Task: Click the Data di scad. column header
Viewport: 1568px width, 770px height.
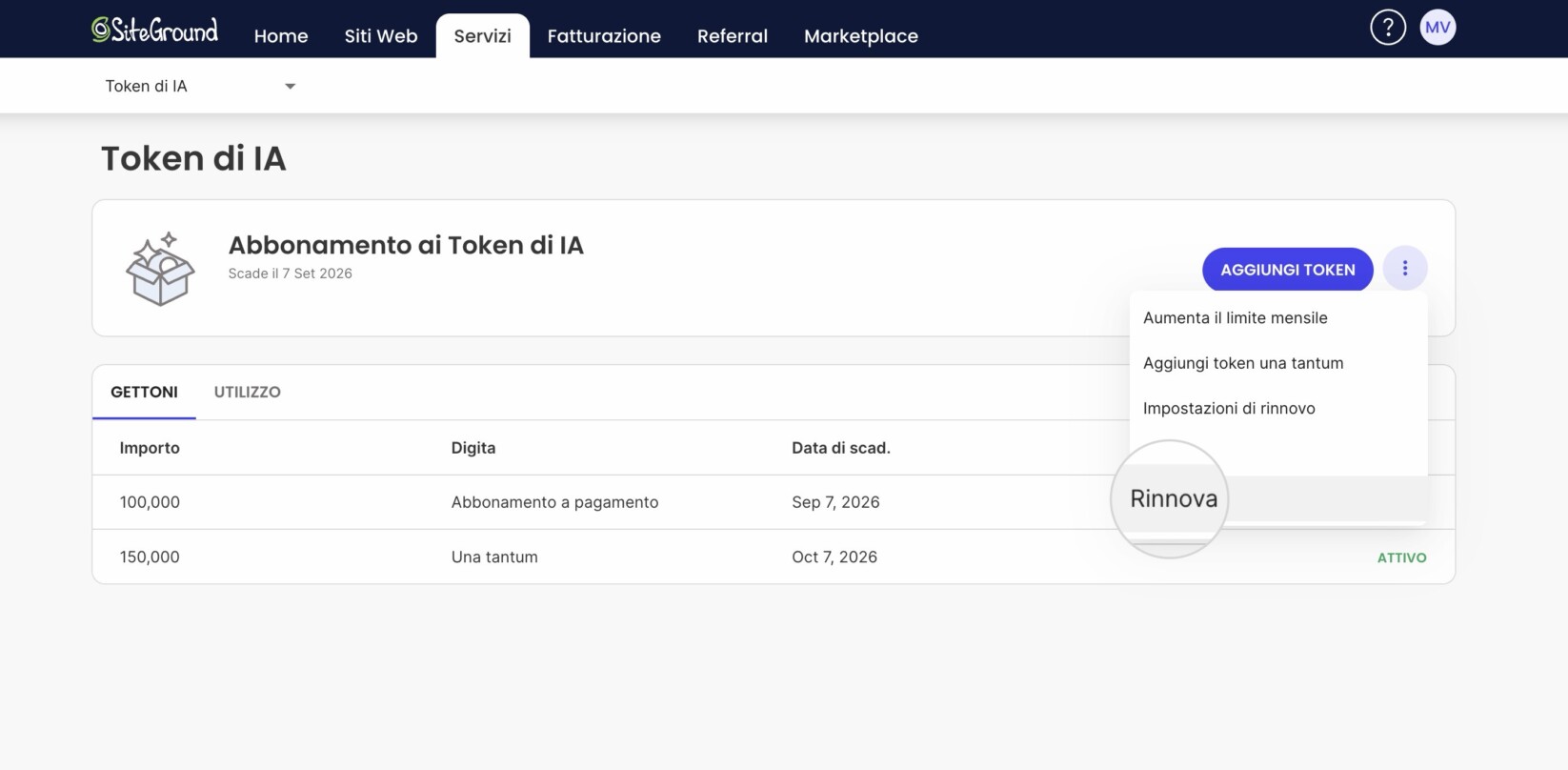Action: point(840,448)
